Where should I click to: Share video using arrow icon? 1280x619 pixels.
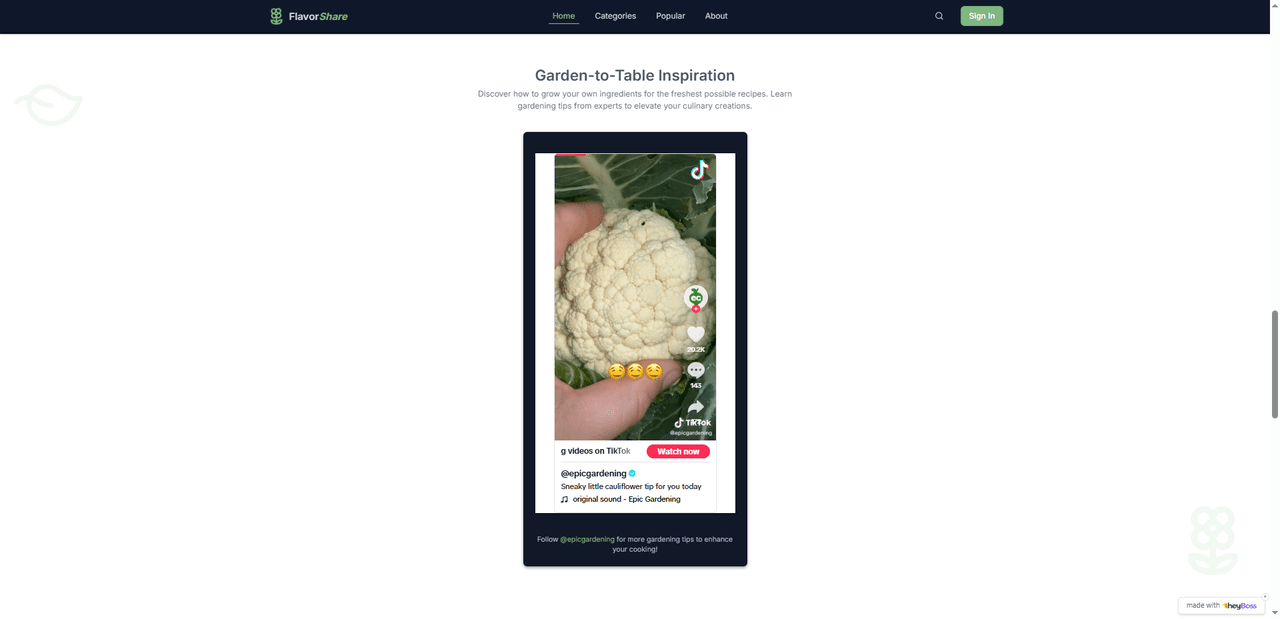click(x=696, y=407)
